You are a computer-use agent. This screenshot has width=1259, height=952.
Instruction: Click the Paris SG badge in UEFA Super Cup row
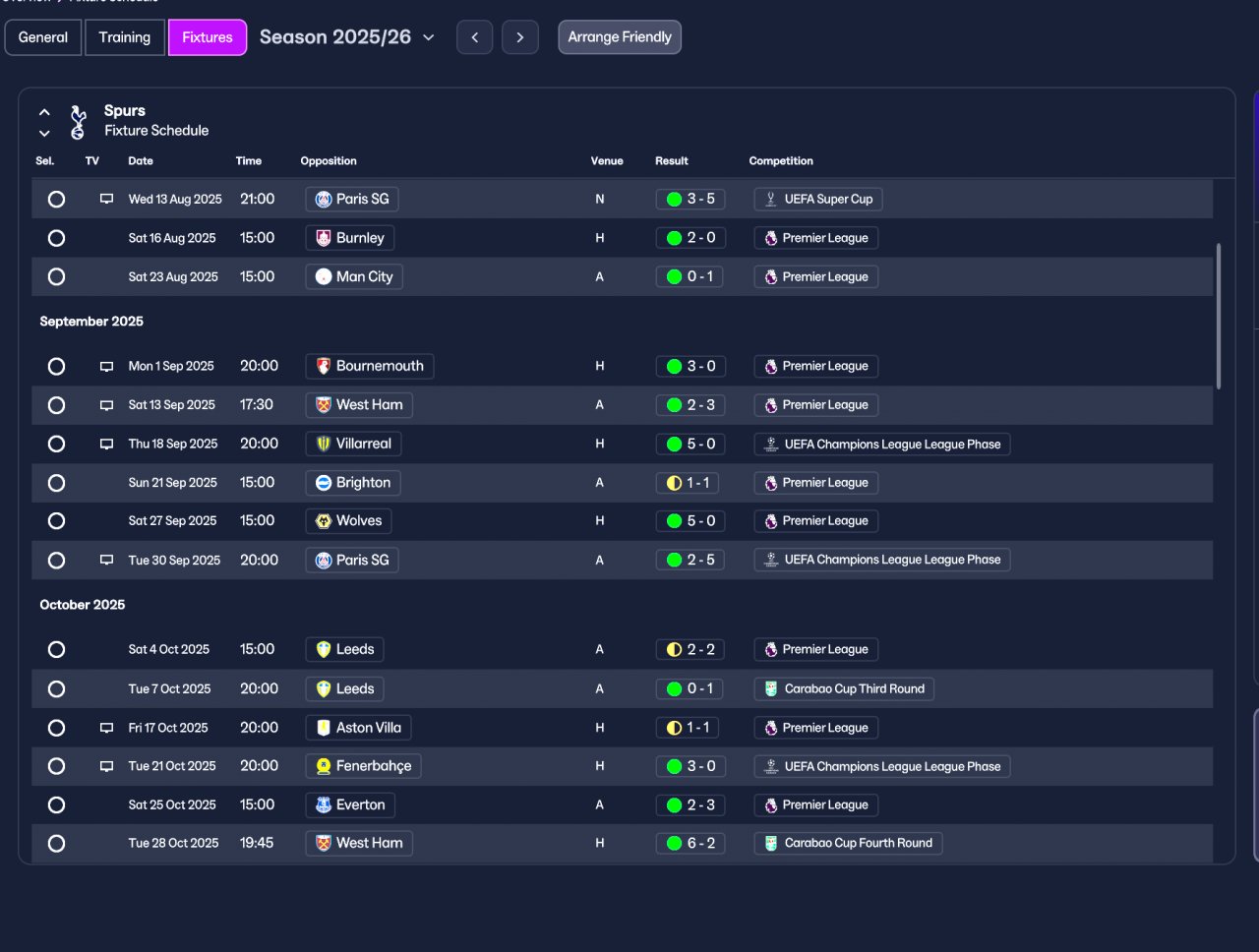click(x=324, y=200)
